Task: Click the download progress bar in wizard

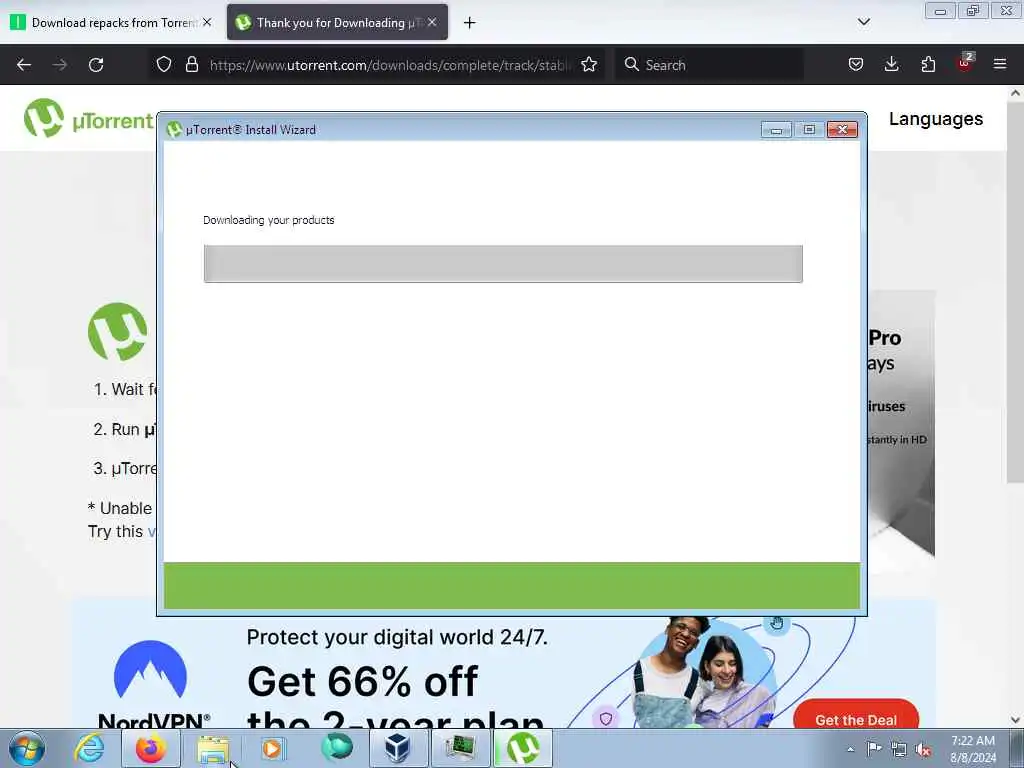Action: point(503,264)
